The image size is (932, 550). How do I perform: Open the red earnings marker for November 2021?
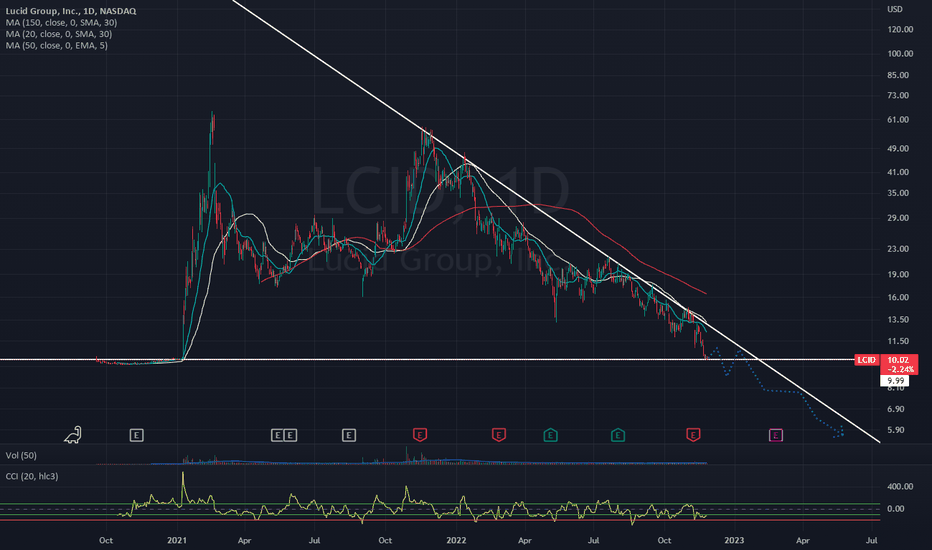tap(420, 435)
